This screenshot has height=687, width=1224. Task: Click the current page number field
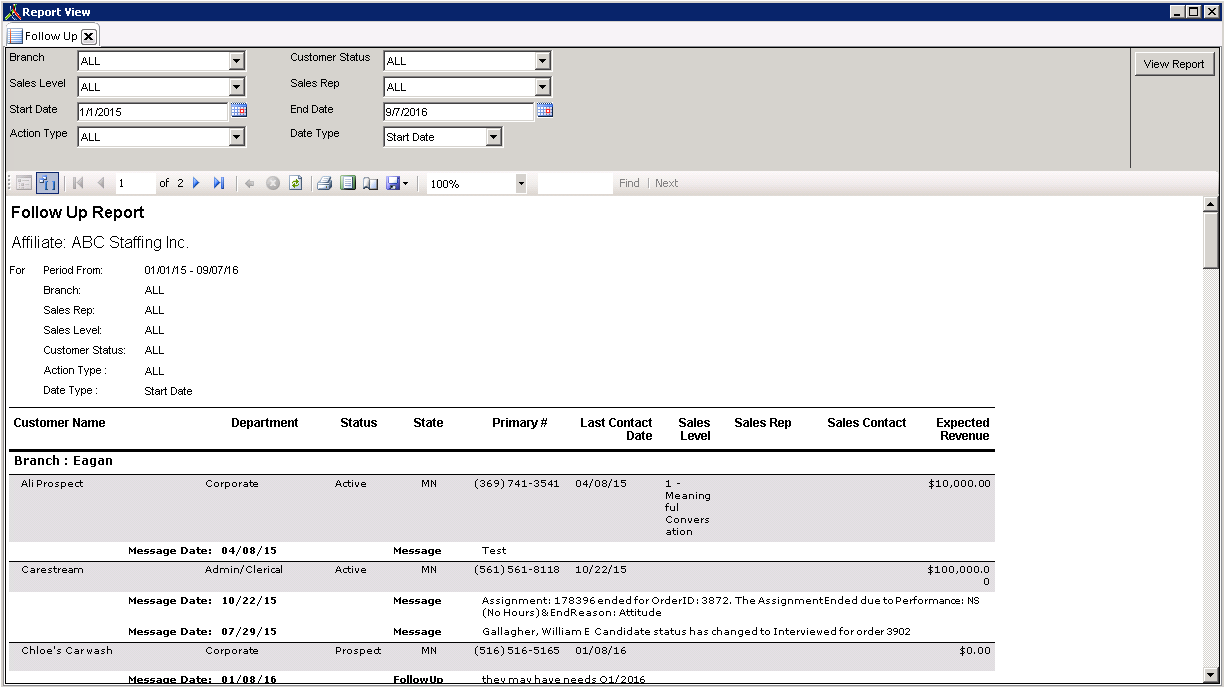click(x=135, y=184)
